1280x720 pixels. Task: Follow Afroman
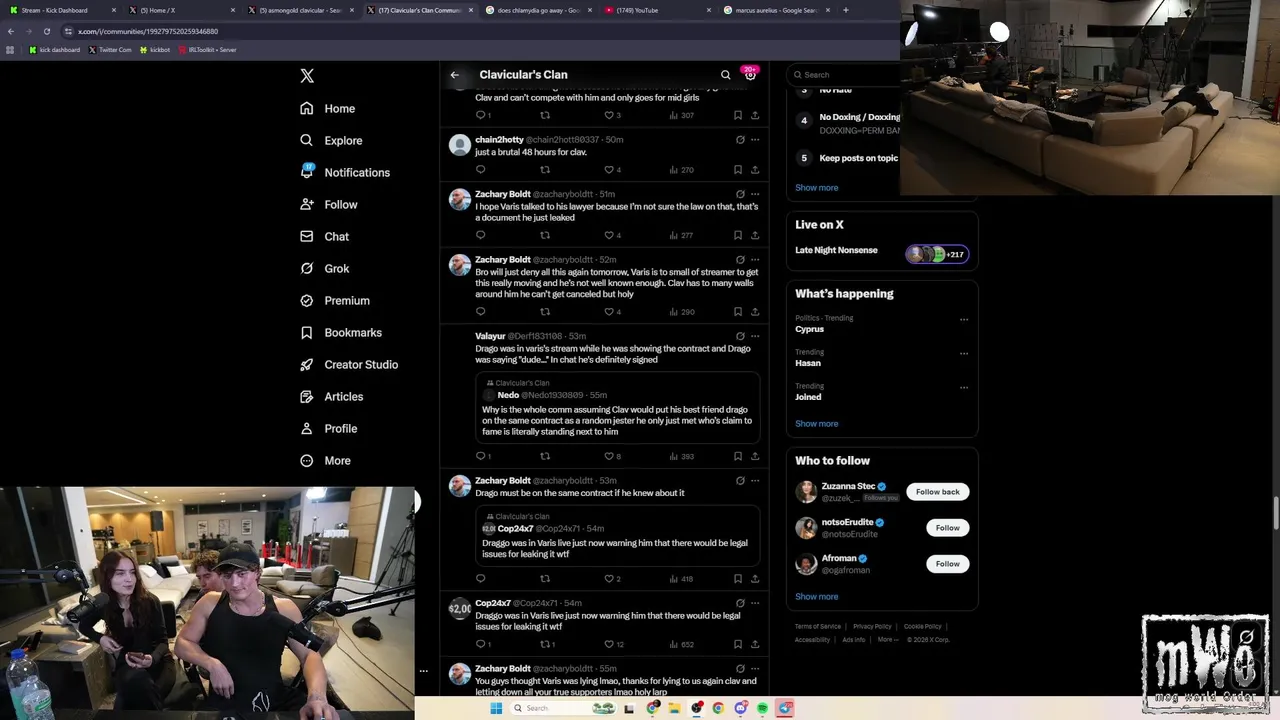click(x=947, y=564)
